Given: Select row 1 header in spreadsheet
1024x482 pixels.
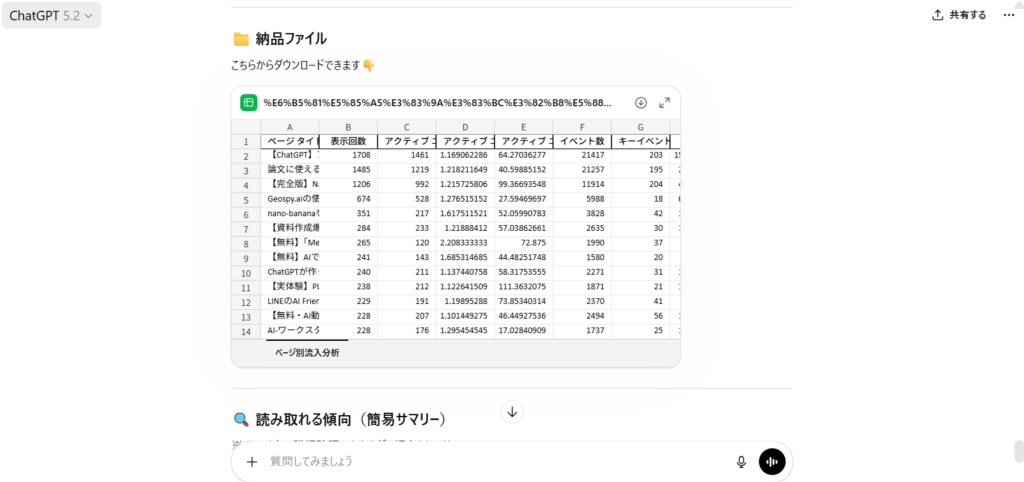Looking at the screenshot, I should (245, 142).
